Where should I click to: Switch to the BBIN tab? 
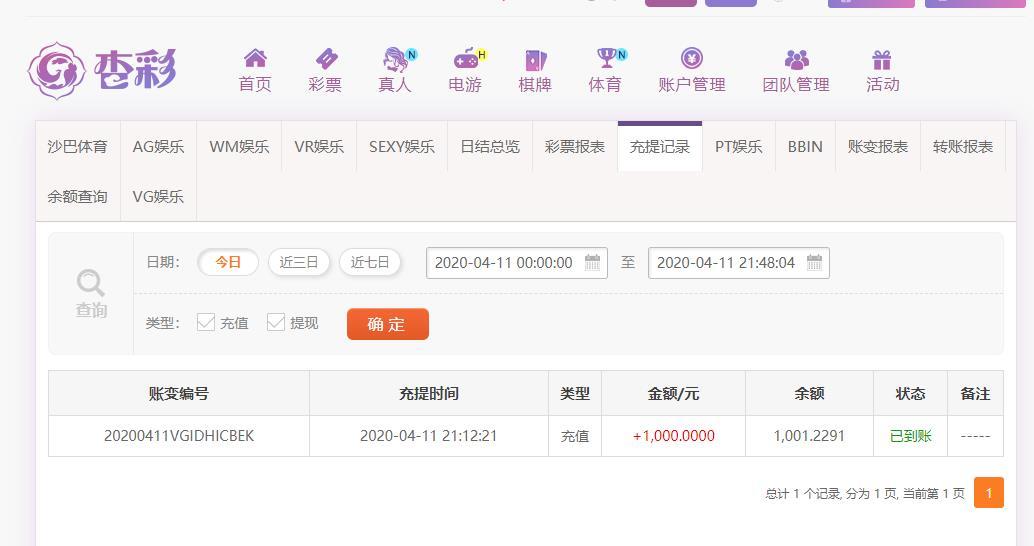tap(805, 146)
